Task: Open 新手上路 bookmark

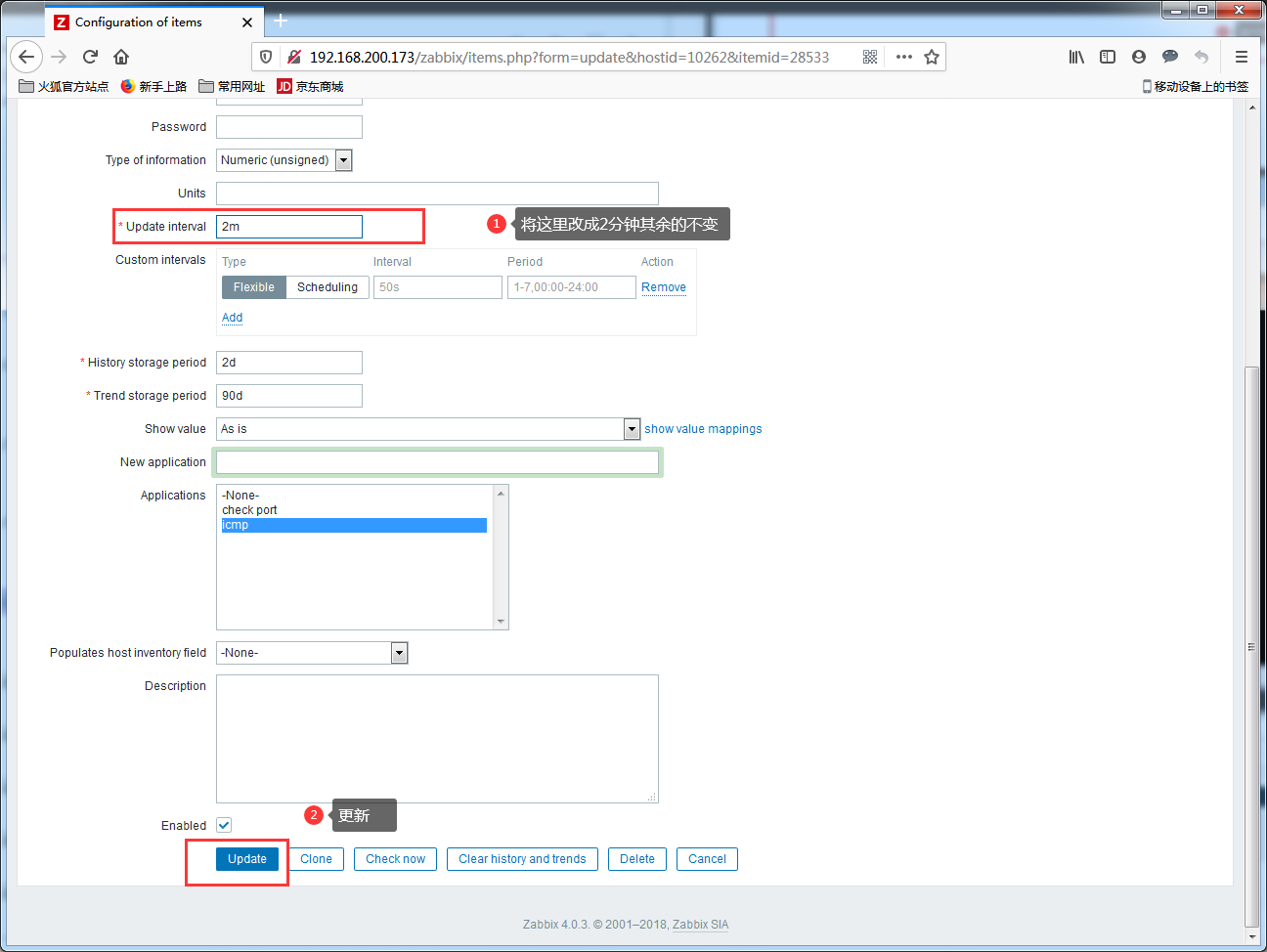Action: (x=153, y=86)
